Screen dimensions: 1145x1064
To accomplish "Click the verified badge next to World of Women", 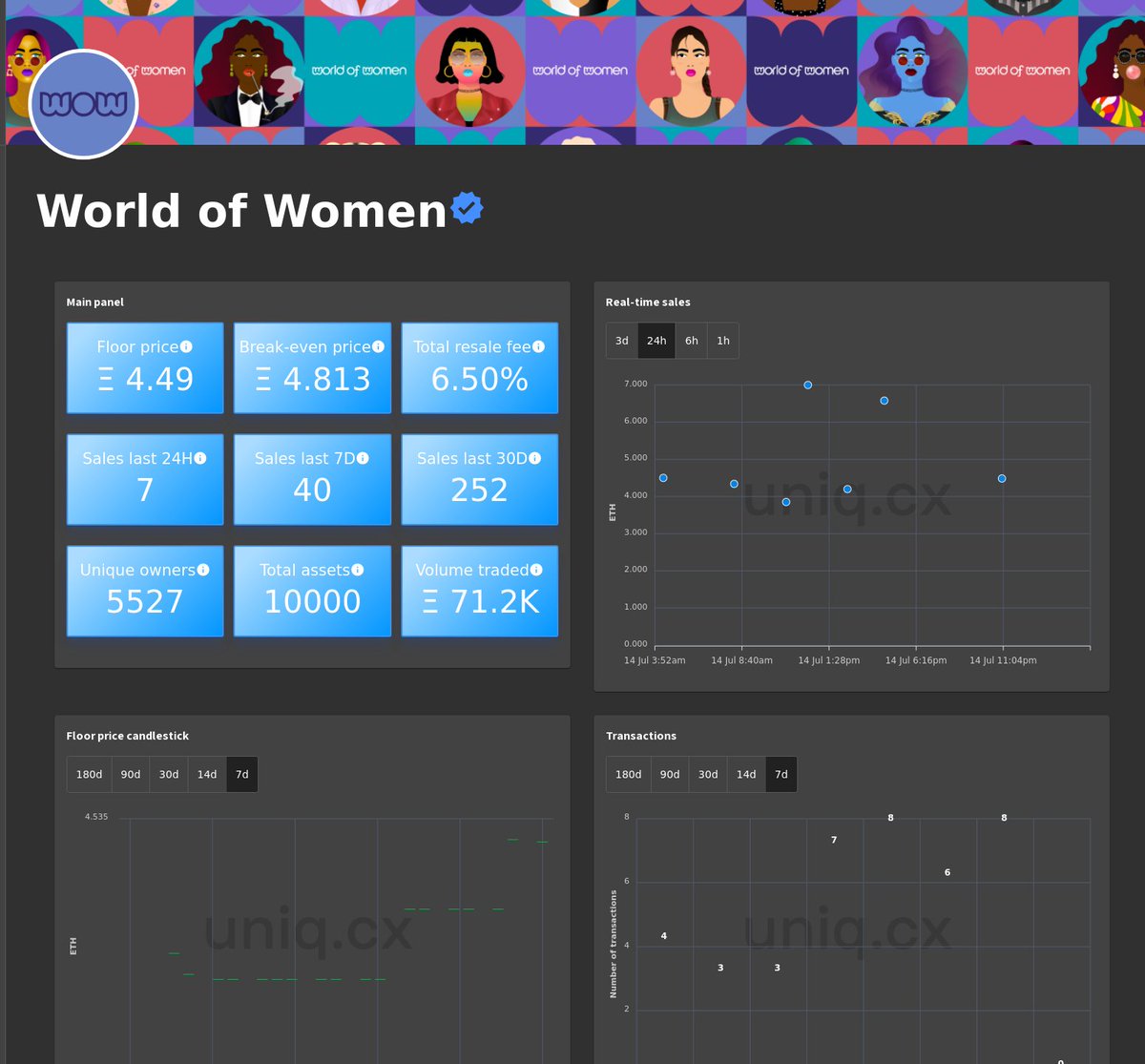I will [x=465, y=208].
